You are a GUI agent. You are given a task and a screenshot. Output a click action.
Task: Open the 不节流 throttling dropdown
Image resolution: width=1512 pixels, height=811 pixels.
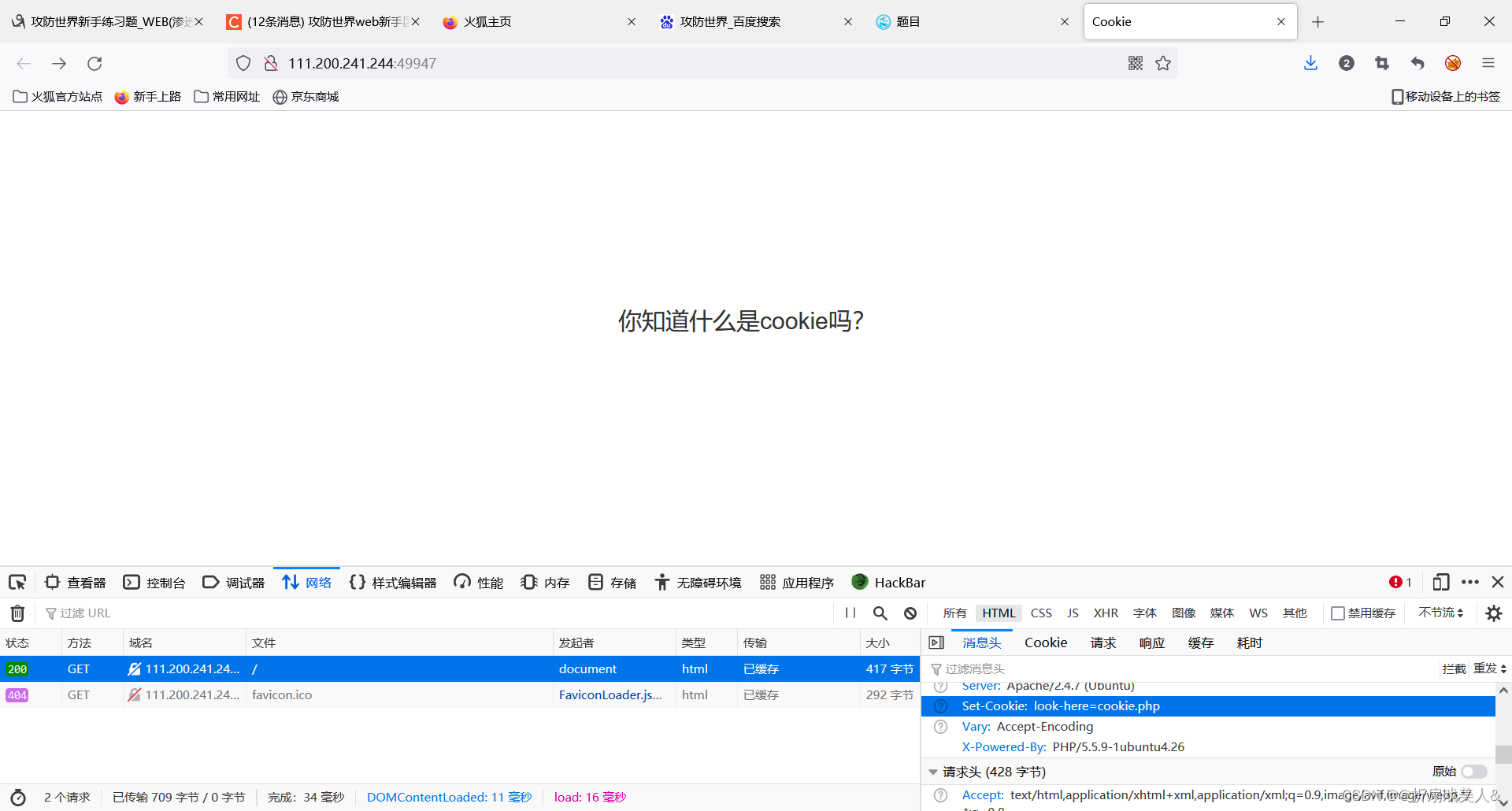point(1440,613)
